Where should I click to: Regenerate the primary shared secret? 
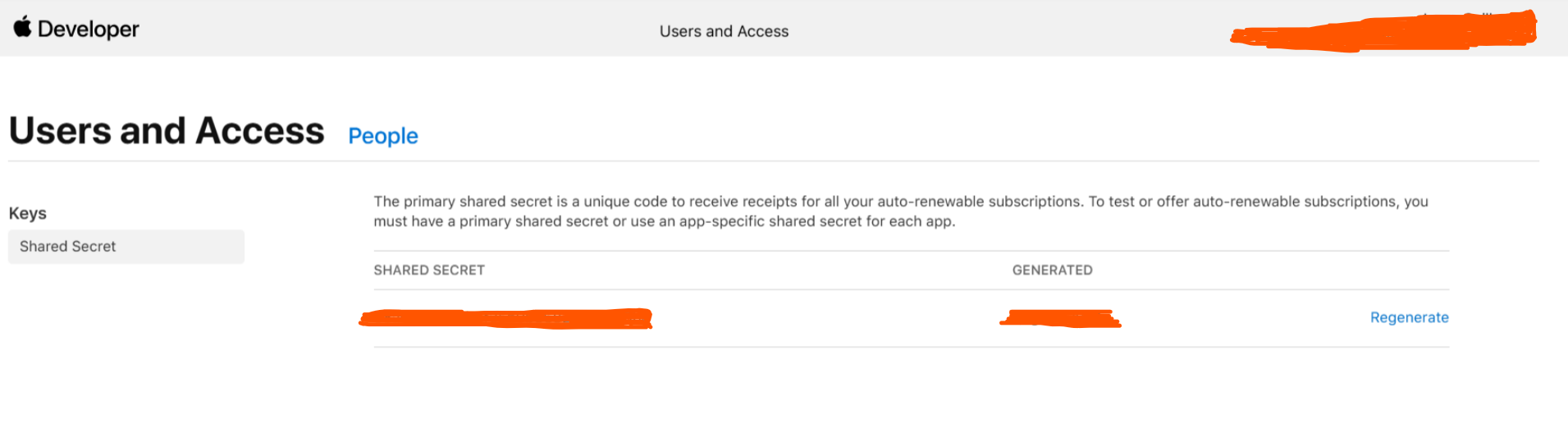point(1409,317)
